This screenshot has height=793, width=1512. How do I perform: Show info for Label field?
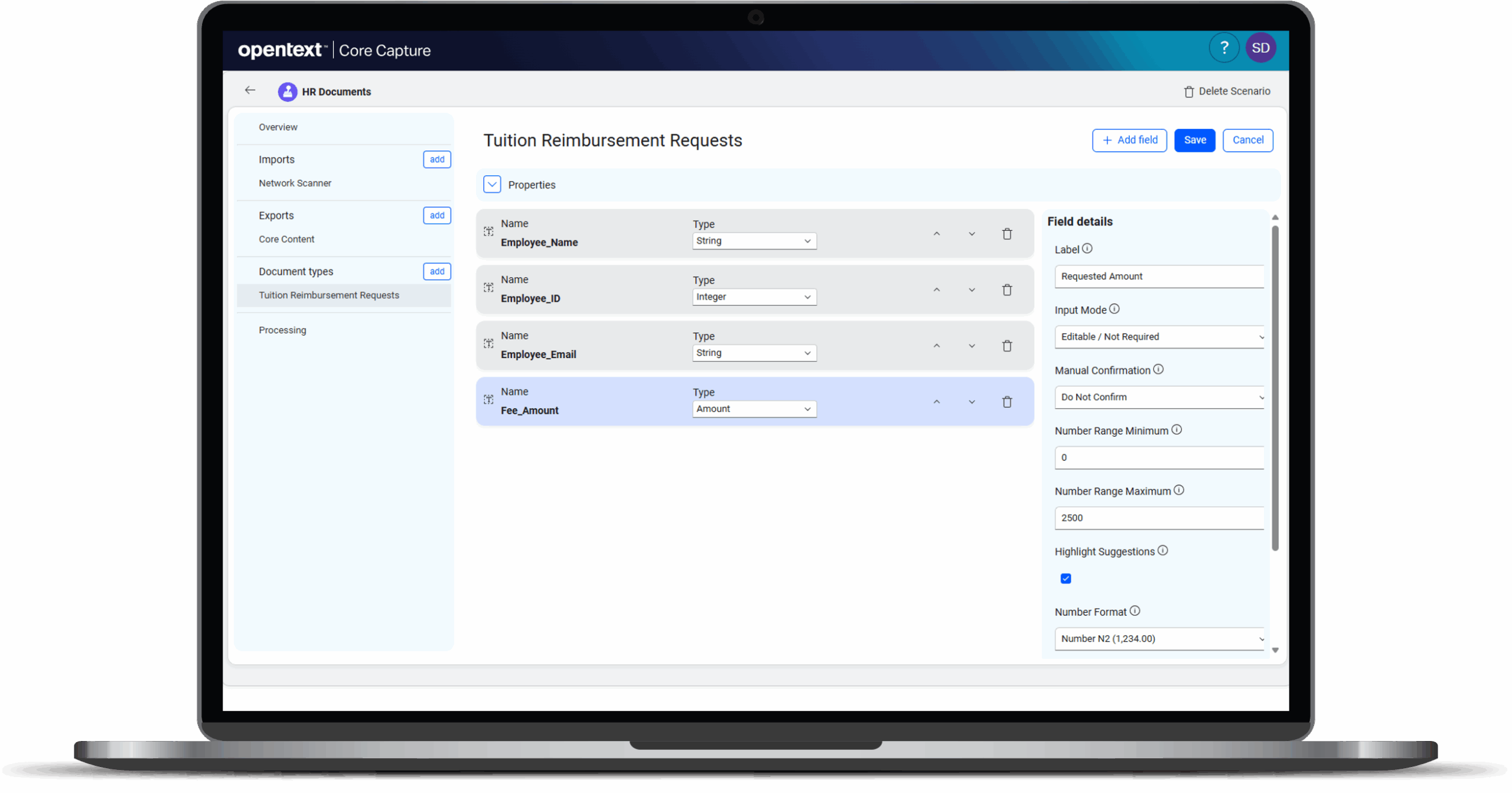tap(1087, 249)
